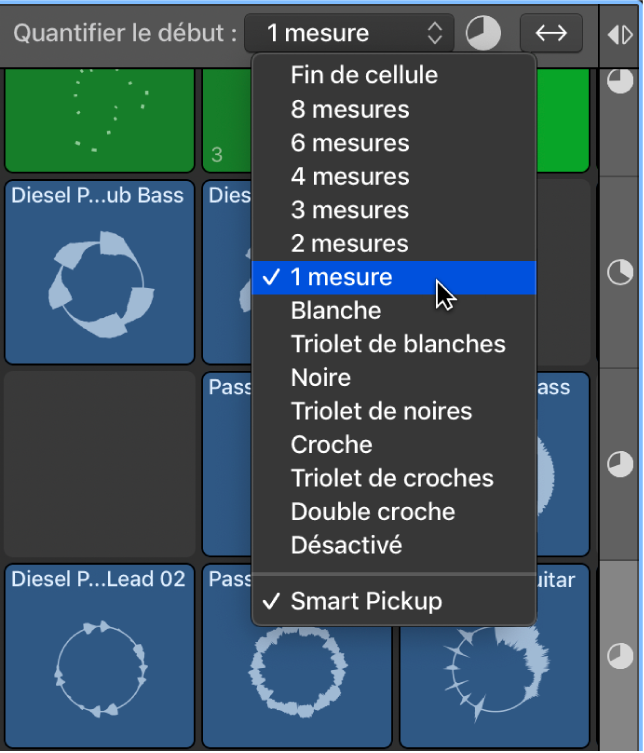
Task: Select Fin de cellule from the list
Action: click(x=364, y=75)
